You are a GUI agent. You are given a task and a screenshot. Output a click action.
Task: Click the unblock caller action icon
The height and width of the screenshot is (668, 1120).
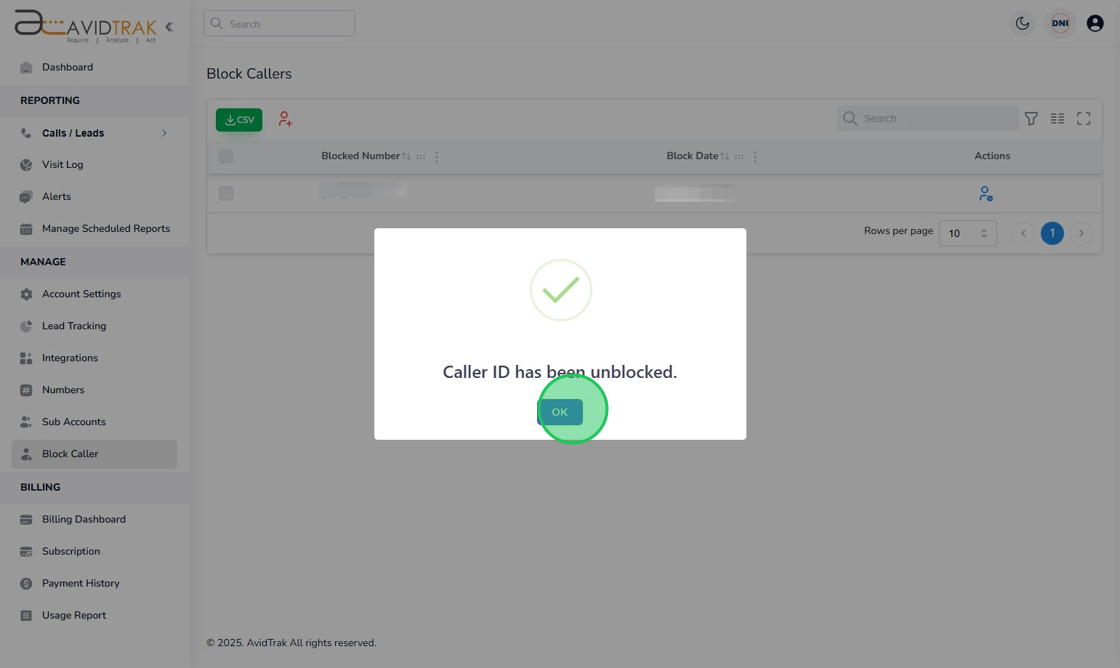985,194
